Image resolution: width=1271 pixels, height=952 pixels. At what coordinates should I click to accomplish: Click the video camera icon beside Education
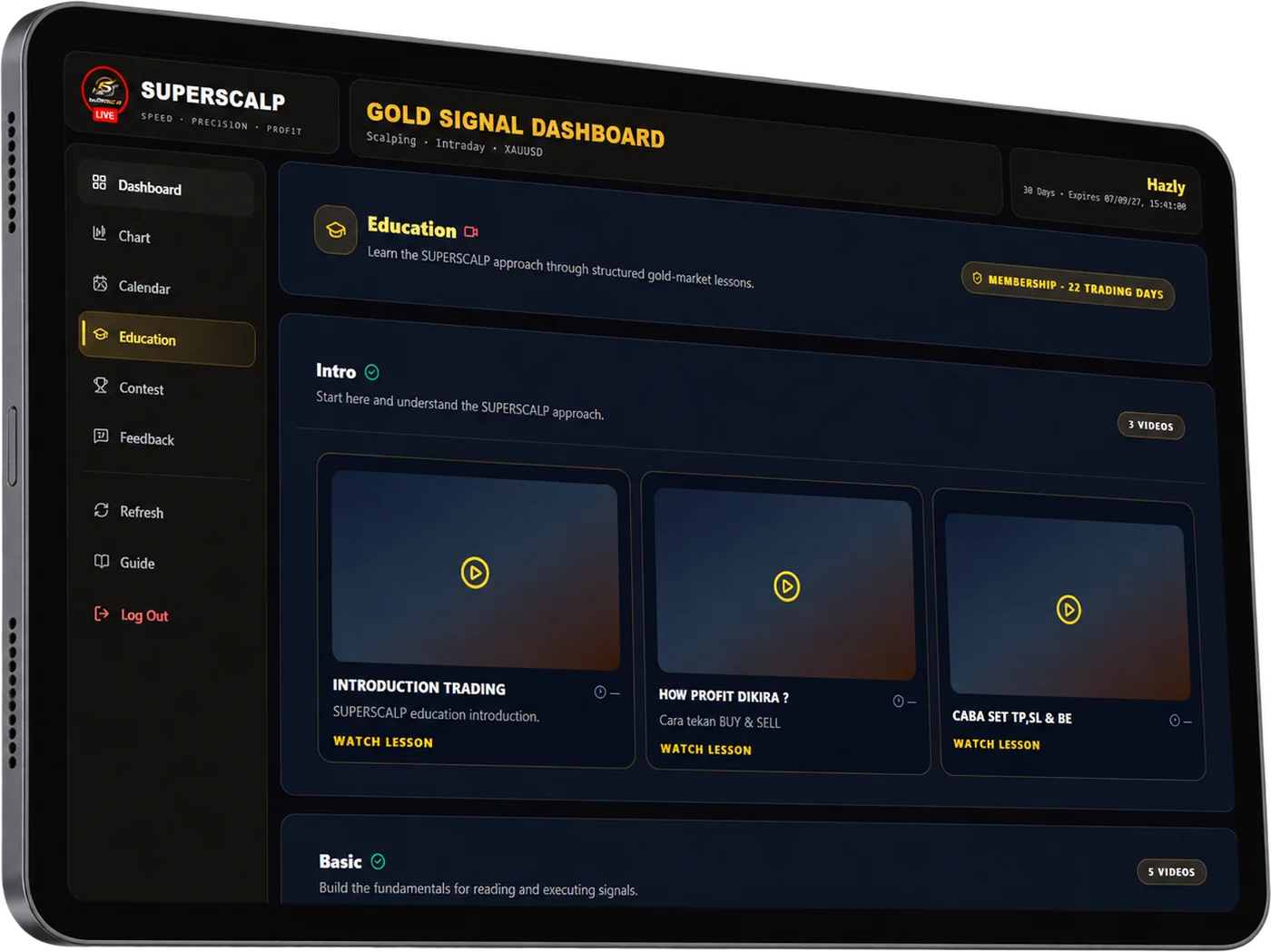pos(471,231)
